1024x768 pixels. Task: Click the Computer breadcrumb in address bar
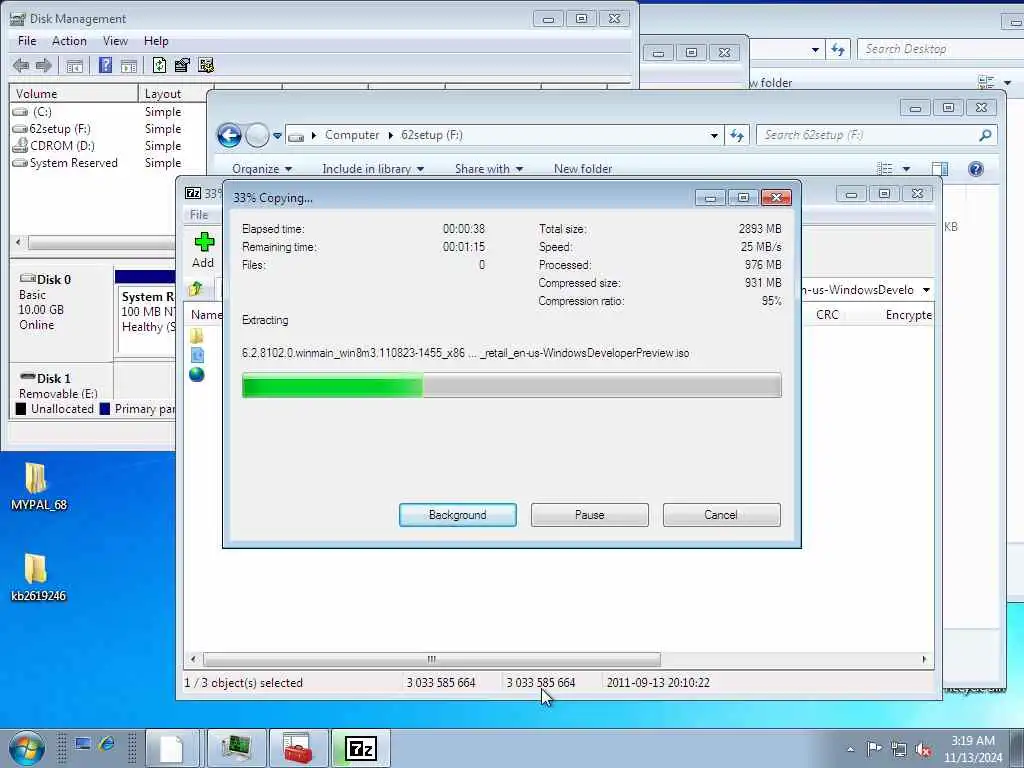[x=352, y=135]
